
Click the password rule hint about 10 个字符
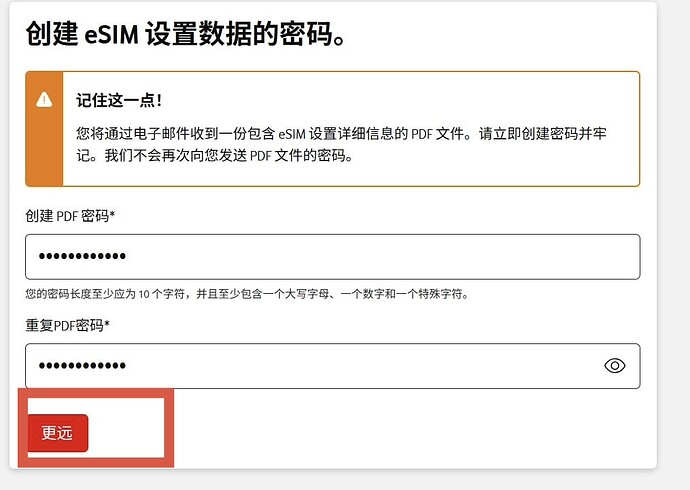point(247,294)
